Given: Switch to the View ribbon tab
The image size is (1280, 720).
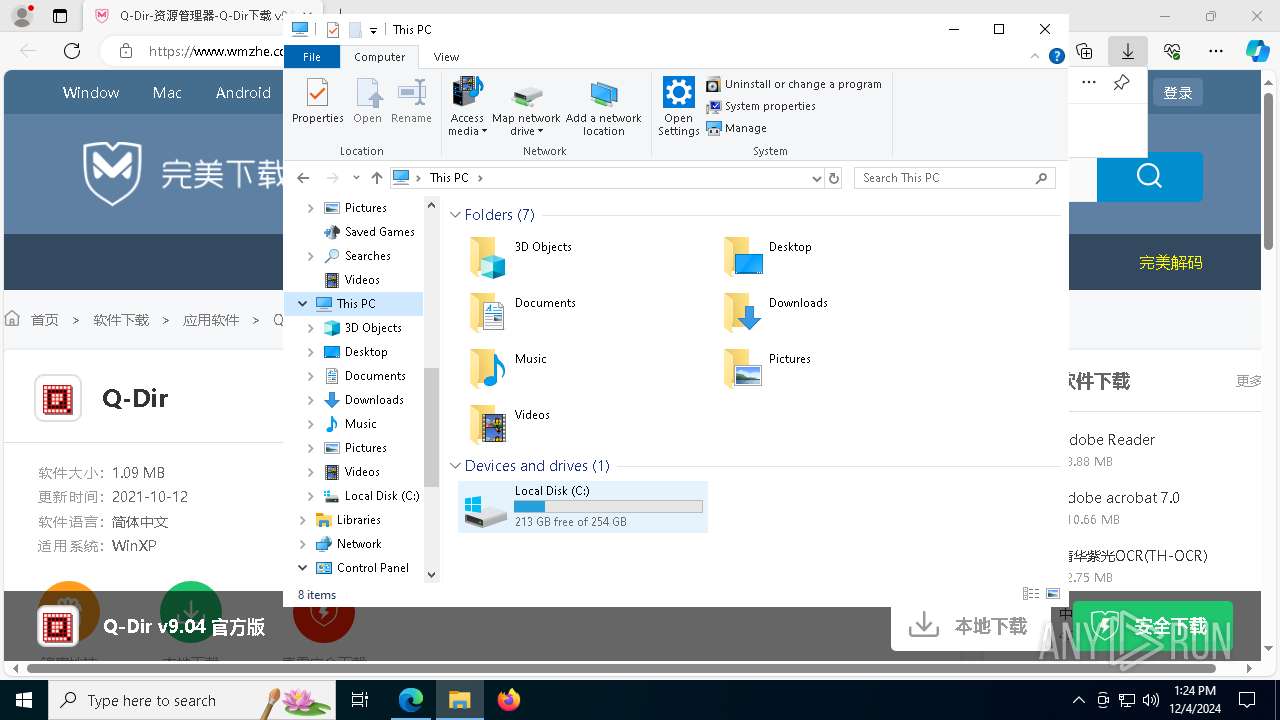Looking at the screenshot, I should (x=446, y=57).
